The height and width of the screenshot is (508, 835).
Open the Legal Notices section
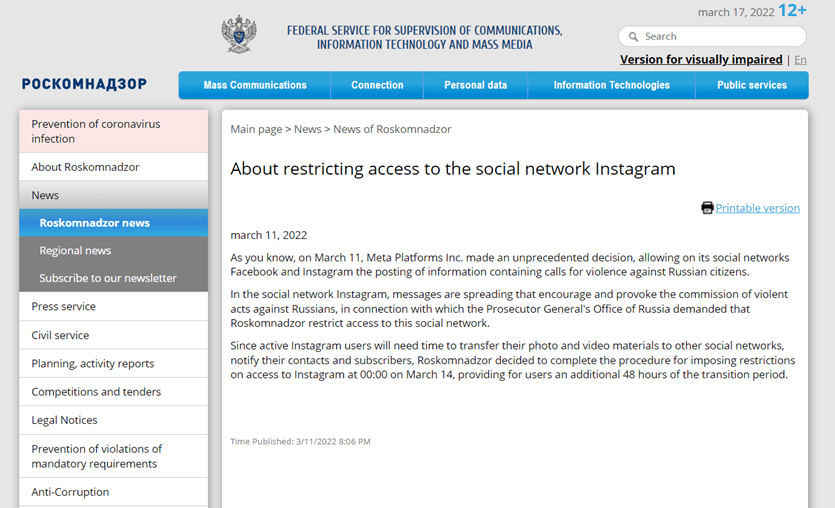coord(113,420)
